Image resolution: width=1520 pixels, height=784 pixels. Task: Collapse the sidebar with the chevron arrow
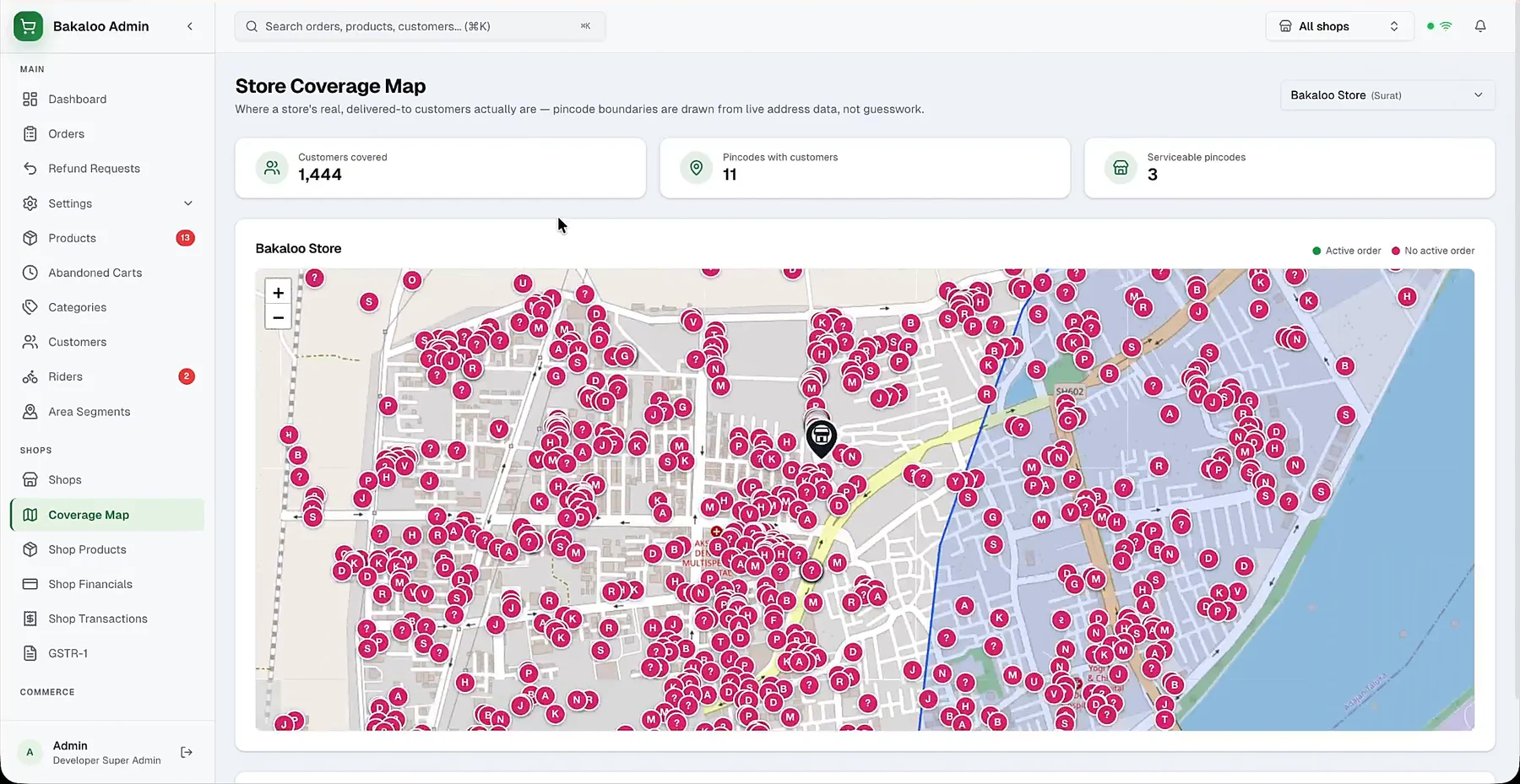coord(190,26)
